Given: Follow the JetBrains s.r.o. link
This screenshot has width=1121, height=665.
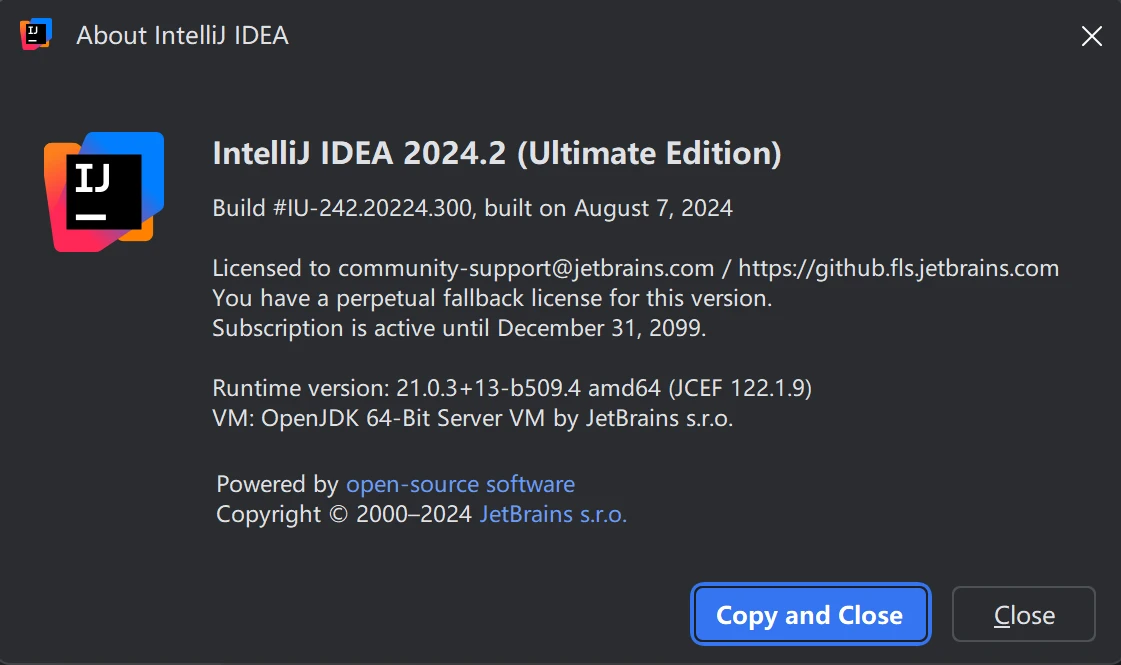Looking at the screenshot, I should pyautogui.click(x=553, y=515).
